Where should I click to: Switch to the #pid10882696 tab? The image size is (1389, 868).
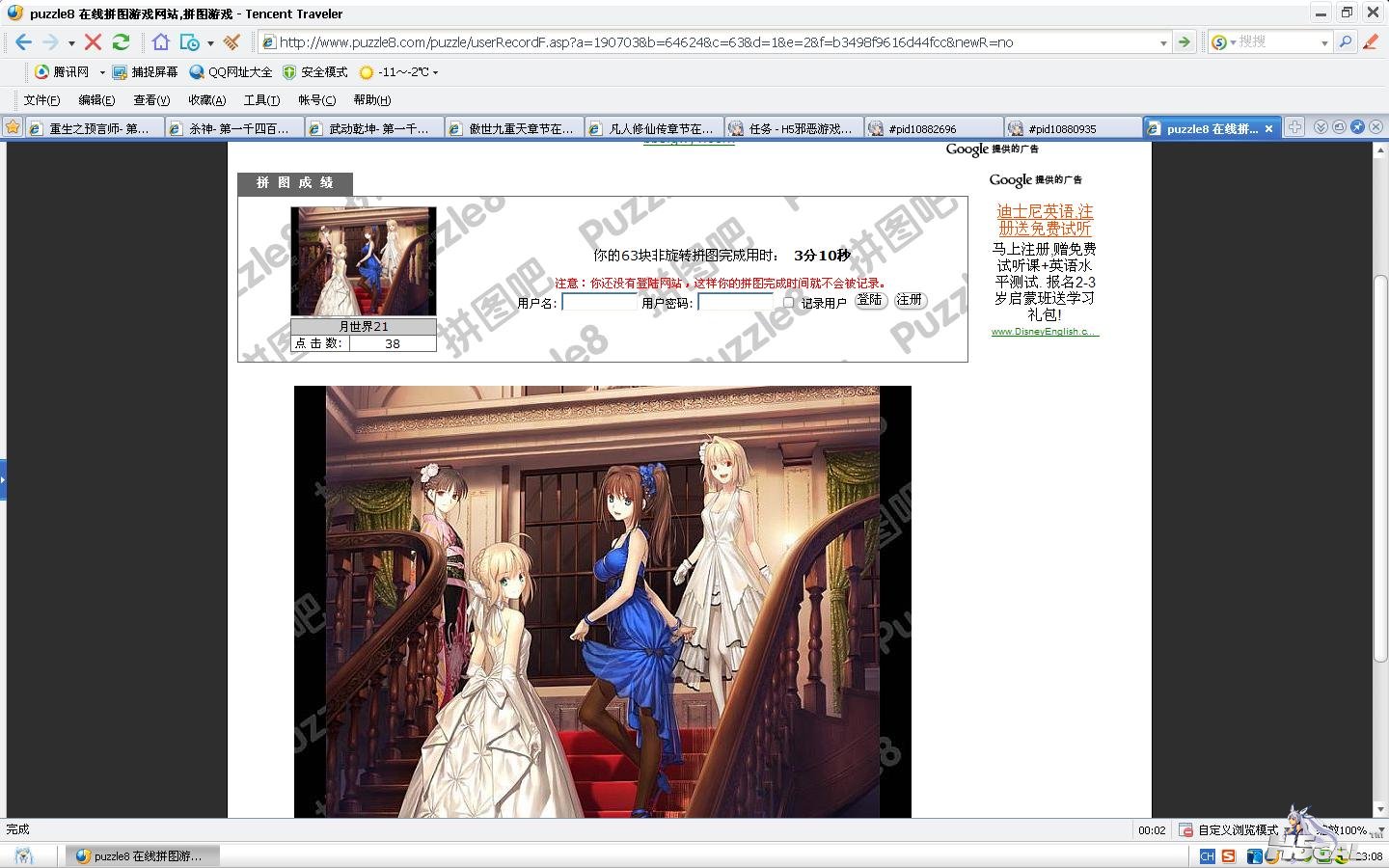click(934, 128)
